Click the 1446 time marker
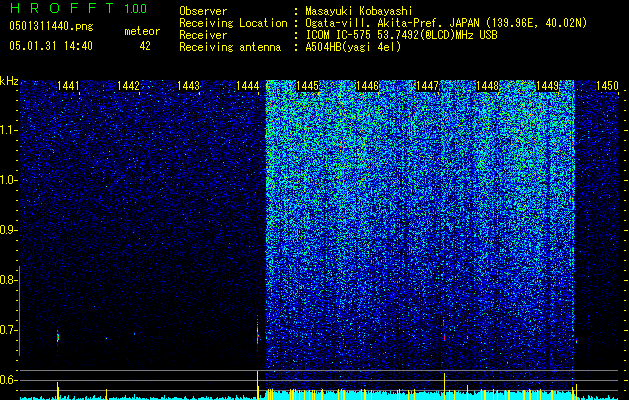The height and width of the screenshot is (400, 629). tap(367, 86)
